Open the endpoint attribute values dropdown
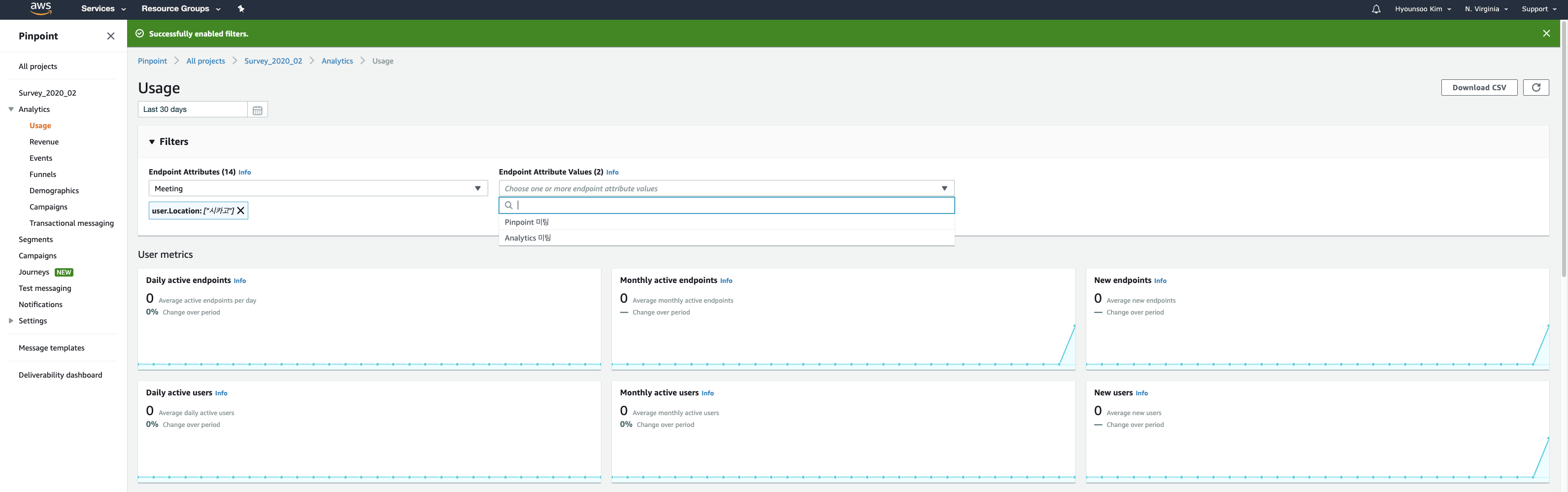The height and width of the screenshot is (492, 1568). 726,188
